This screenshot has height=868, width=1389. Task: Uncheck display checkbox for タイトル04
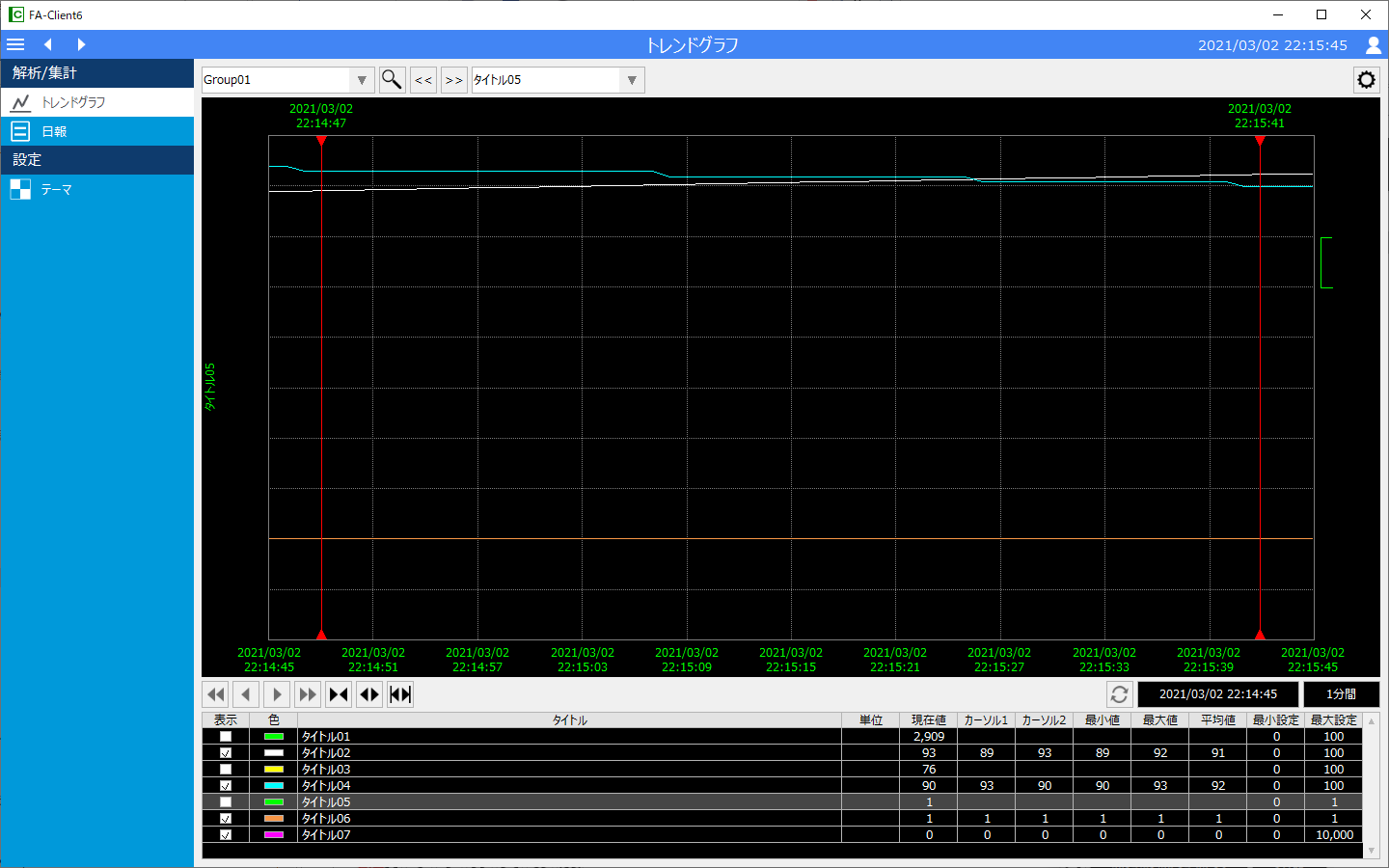click(226, 786)
